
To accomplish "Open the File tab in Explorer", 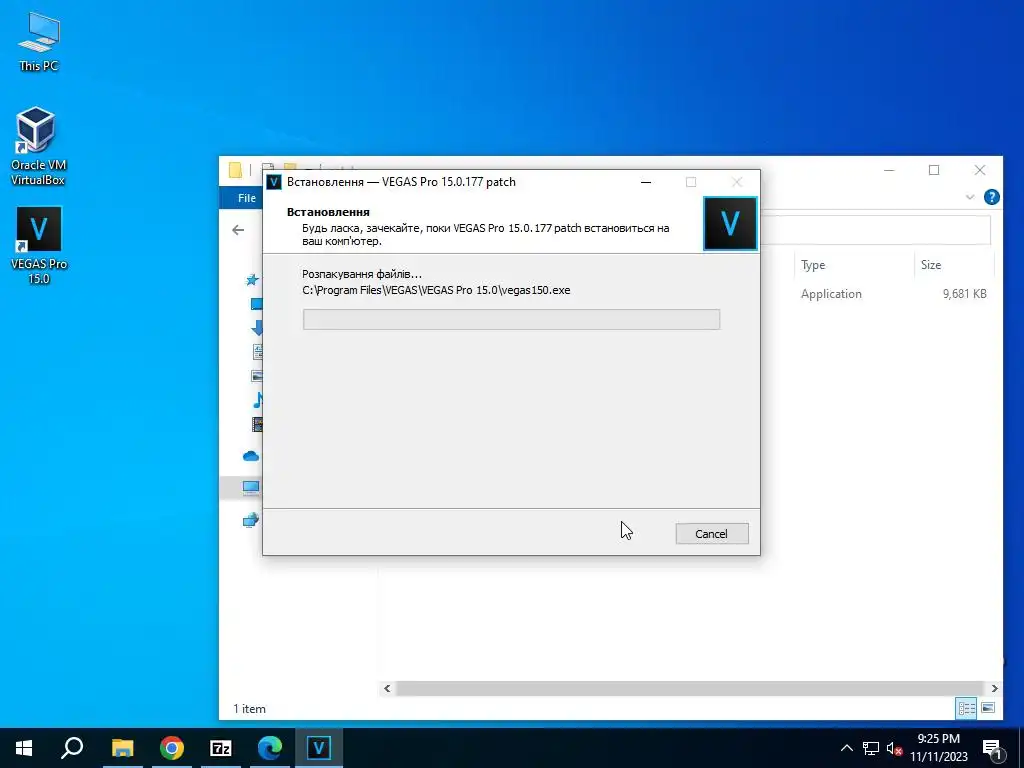I will [x=246, y=198].
